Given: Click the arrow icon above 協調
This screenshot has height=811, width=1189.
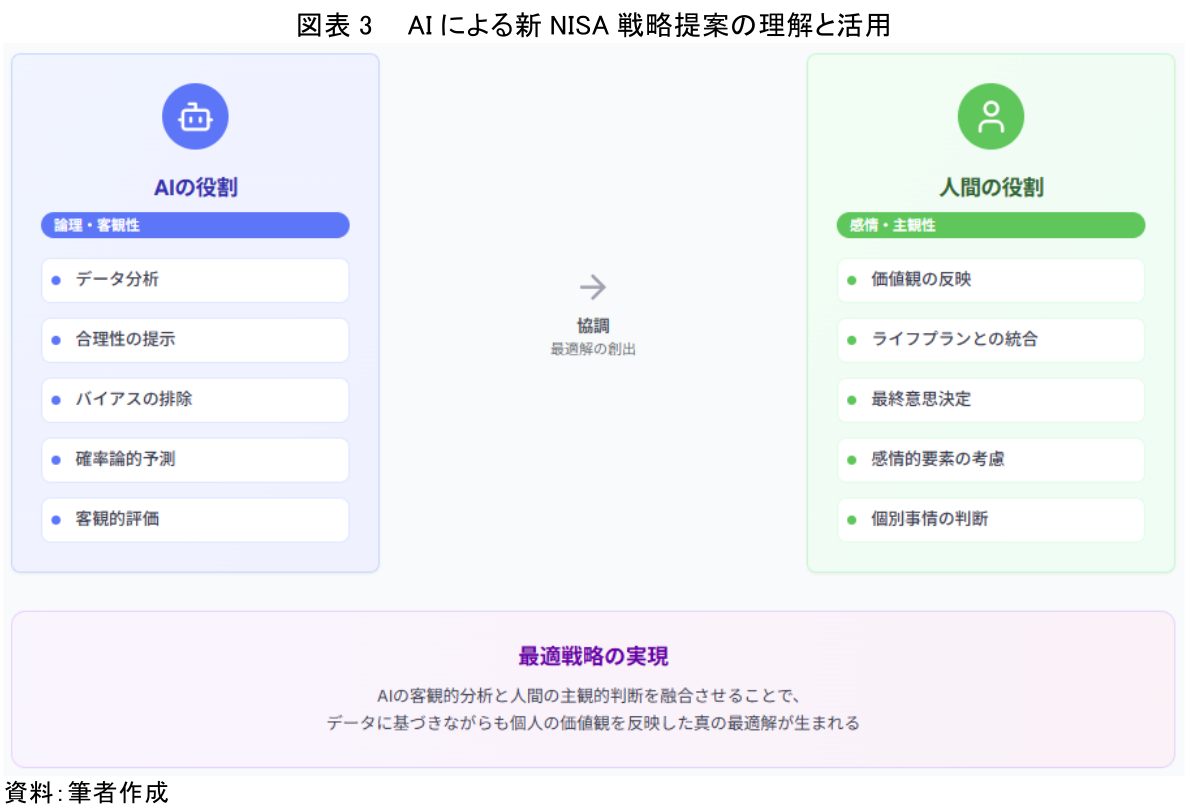Looking at the screenshot, I should click(x=593, y=288).
